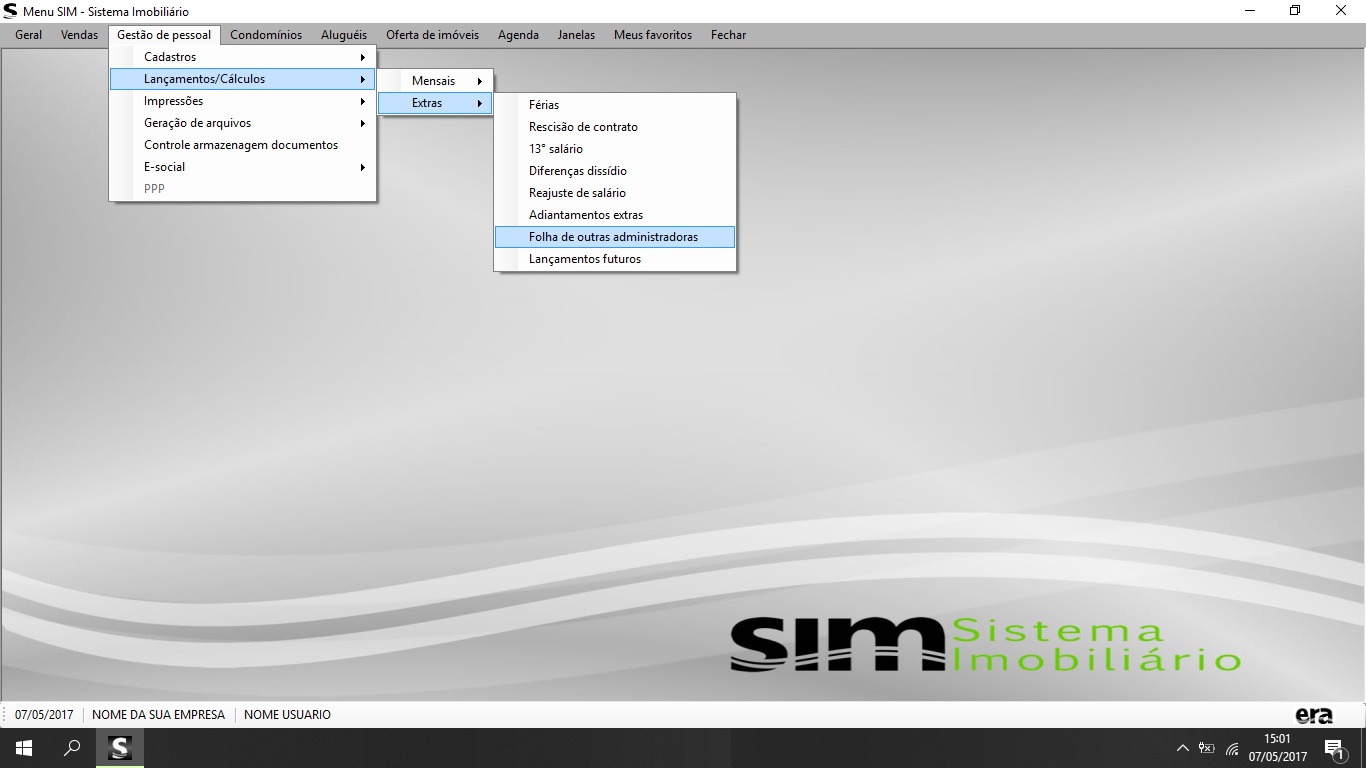Open the Aluguéis menu

click(x=344, y=35)
